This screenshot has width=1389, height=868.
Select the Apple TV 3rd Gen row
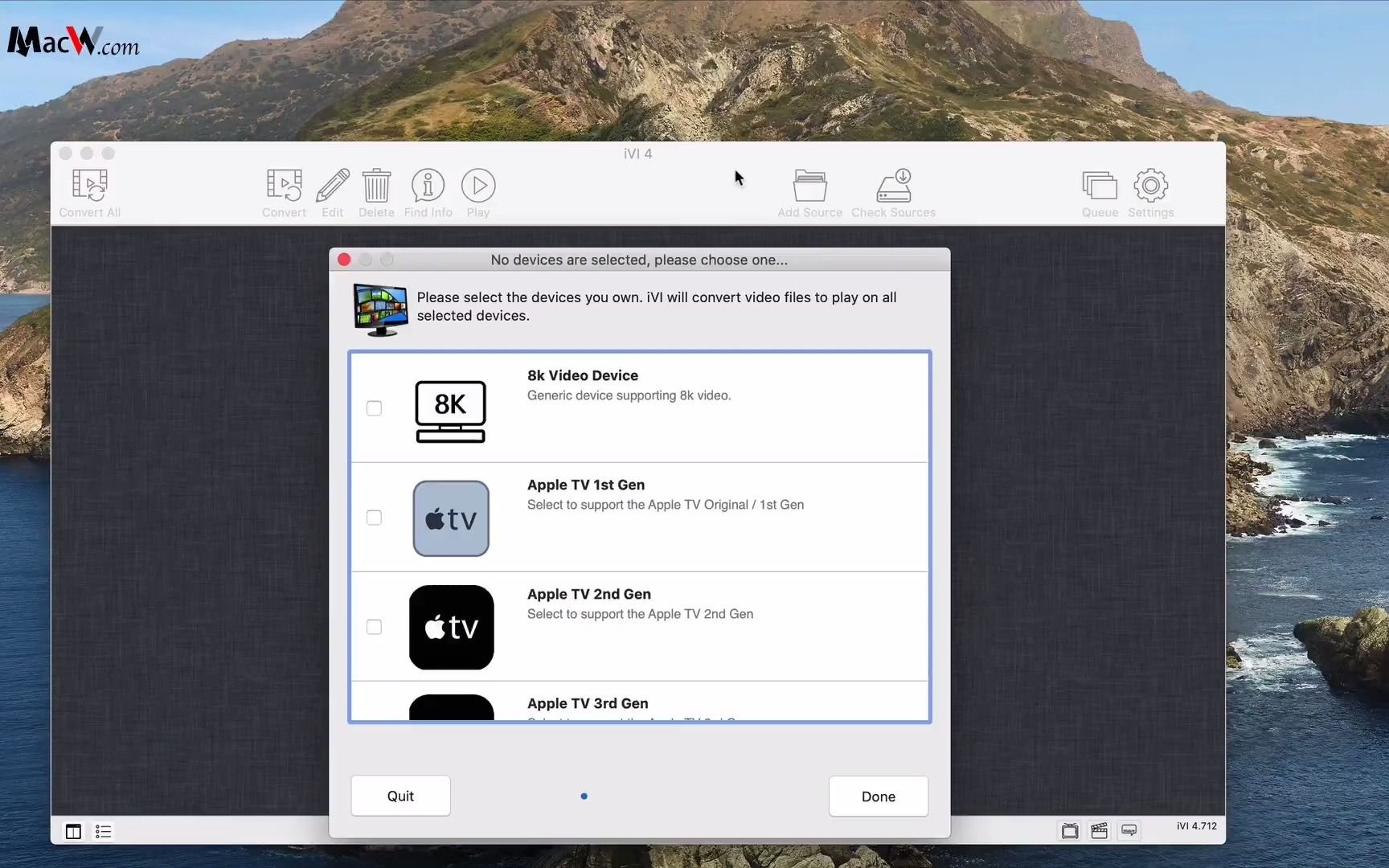pyautogui.click(x=640, y=702)
